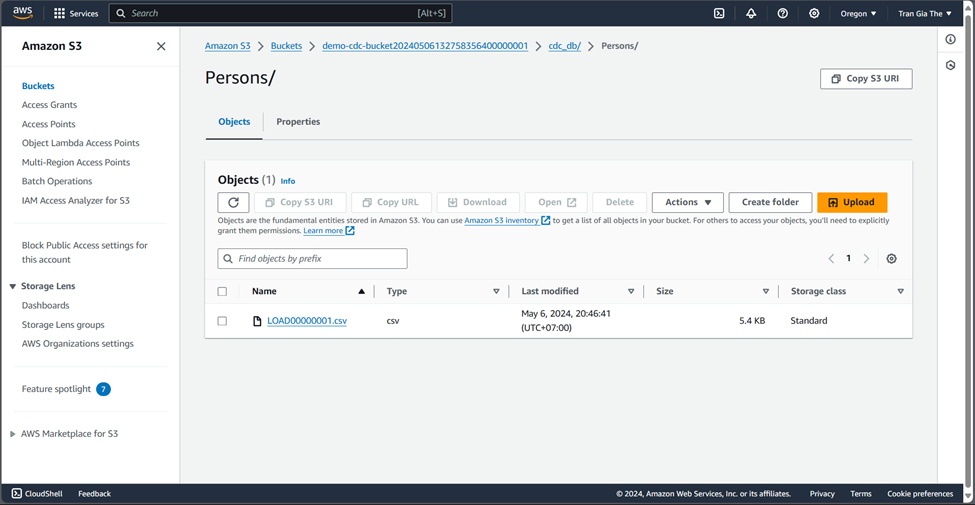Check the LOAD00000001.csv row checkbox
Viewport: 975px width, 505px height.
pos(222,321)
